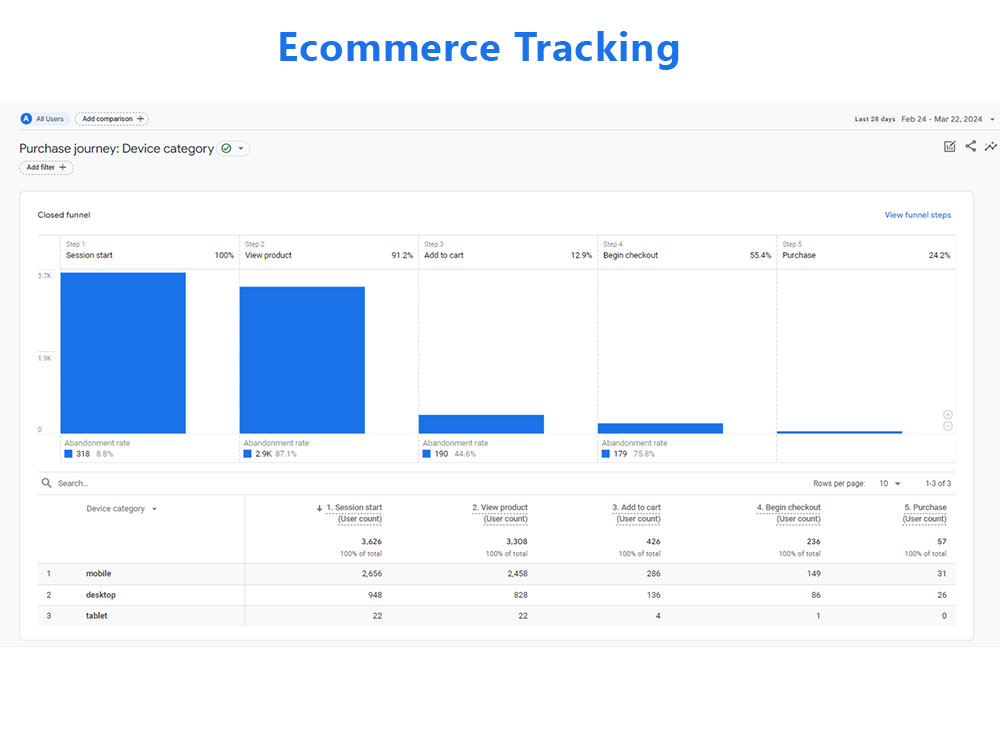Select the tablet row label
This screenshot has height=750, width=1000.
click(96, 616)
